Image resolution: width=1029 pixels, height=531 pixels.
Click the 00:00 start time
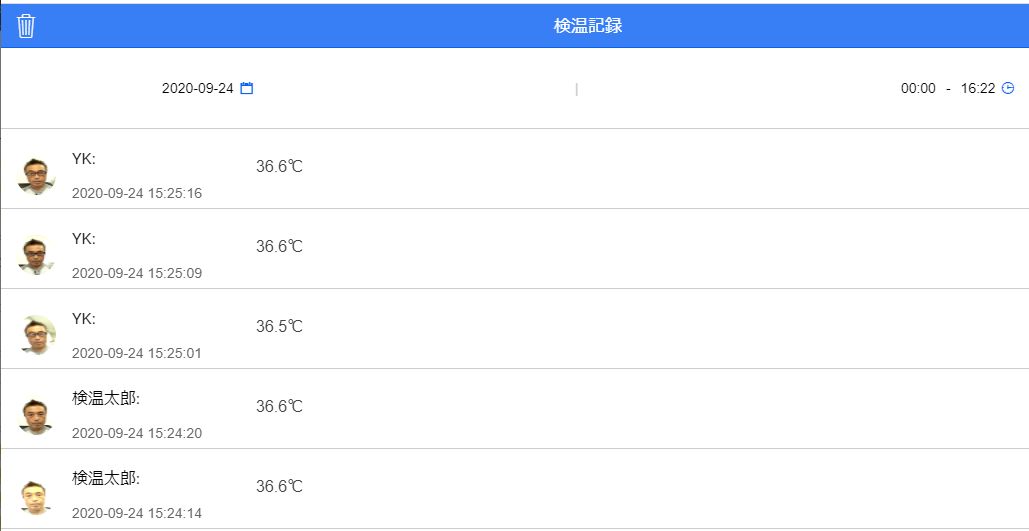[918, 89]
